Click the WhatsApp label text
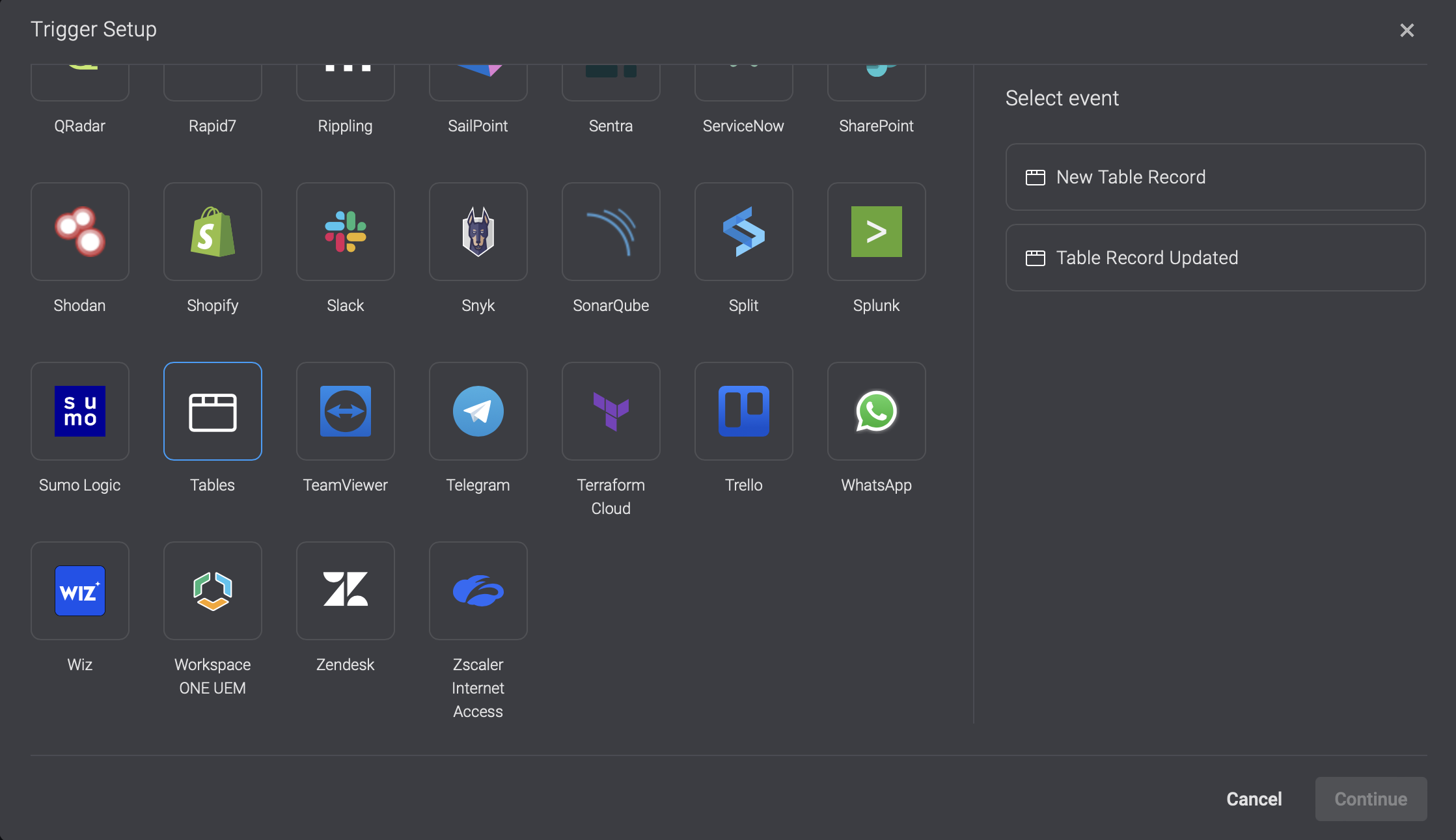The image size is (1456, 840). tap(877, 485)
